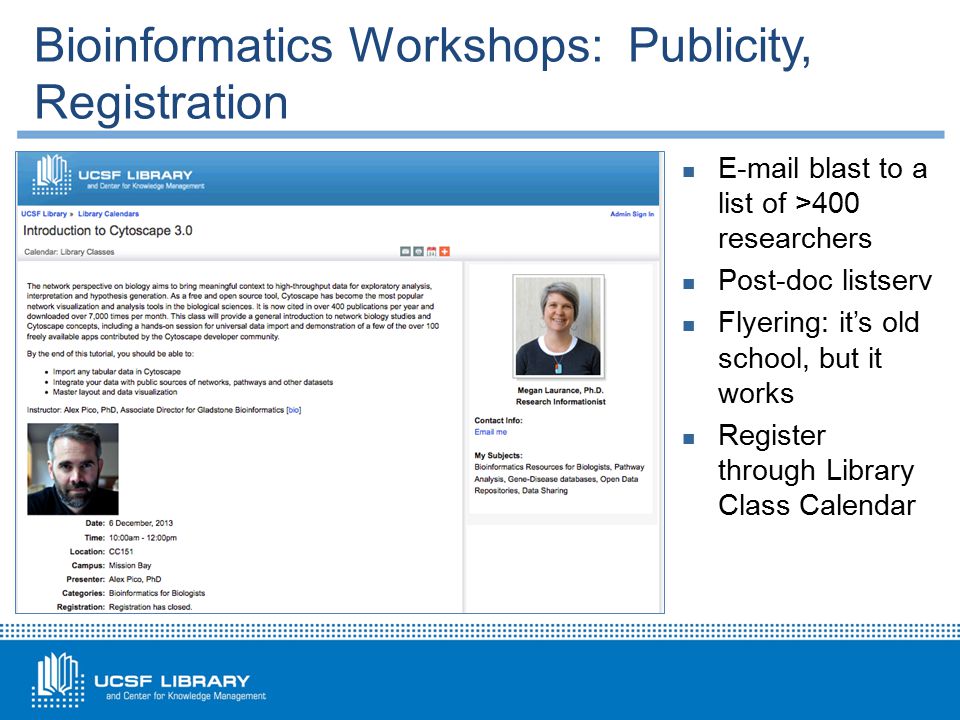This screenshot has width=960, height=720.
Task: Click the email envelope icon
Action: click(x=405, y=252)
